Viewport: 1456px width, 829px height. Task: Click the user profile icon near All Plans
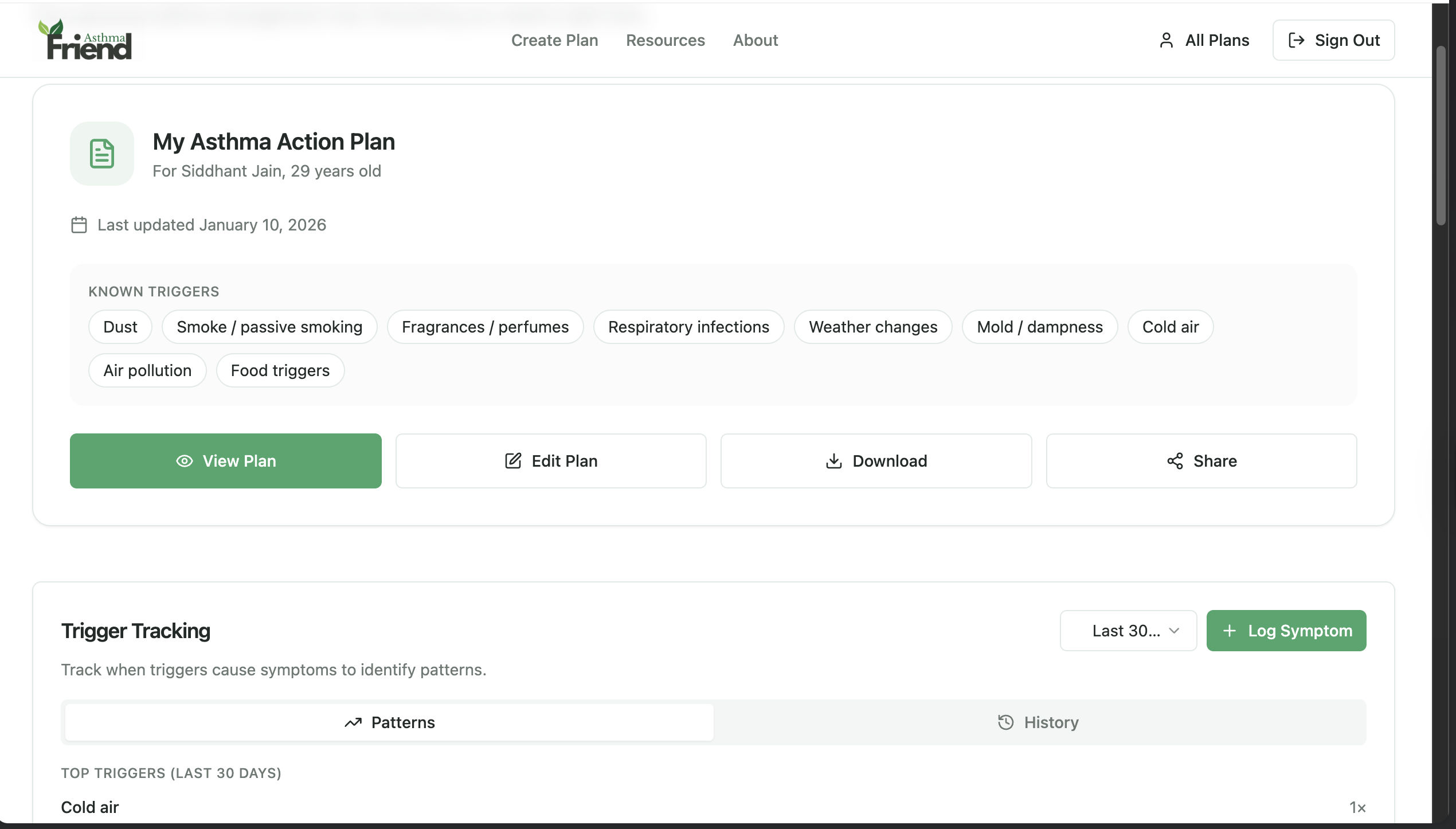tap(1166, 40)
